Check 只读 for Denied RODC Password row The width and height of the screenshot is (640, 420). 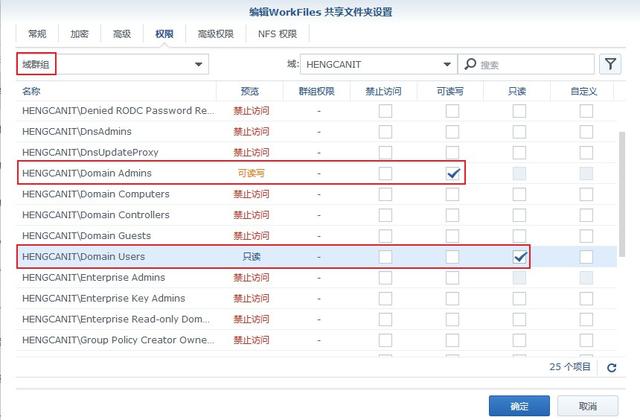pos(519,111)
